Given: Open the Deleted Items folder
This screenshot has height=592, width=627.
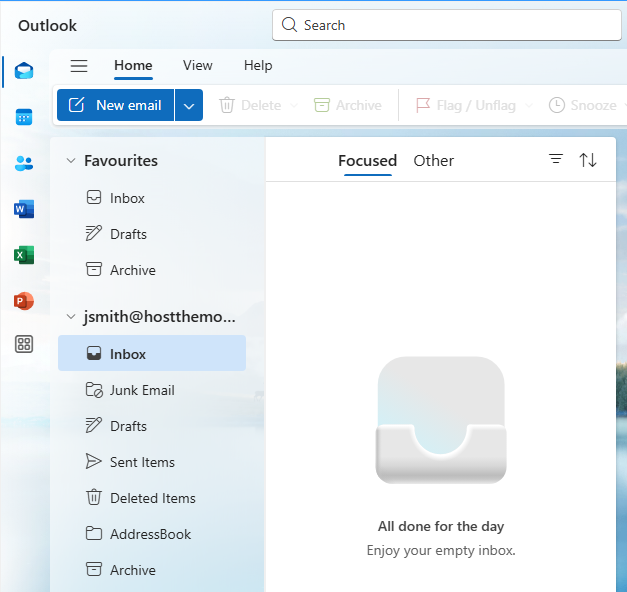Looking at the screenshot, I should click(152, 498).
